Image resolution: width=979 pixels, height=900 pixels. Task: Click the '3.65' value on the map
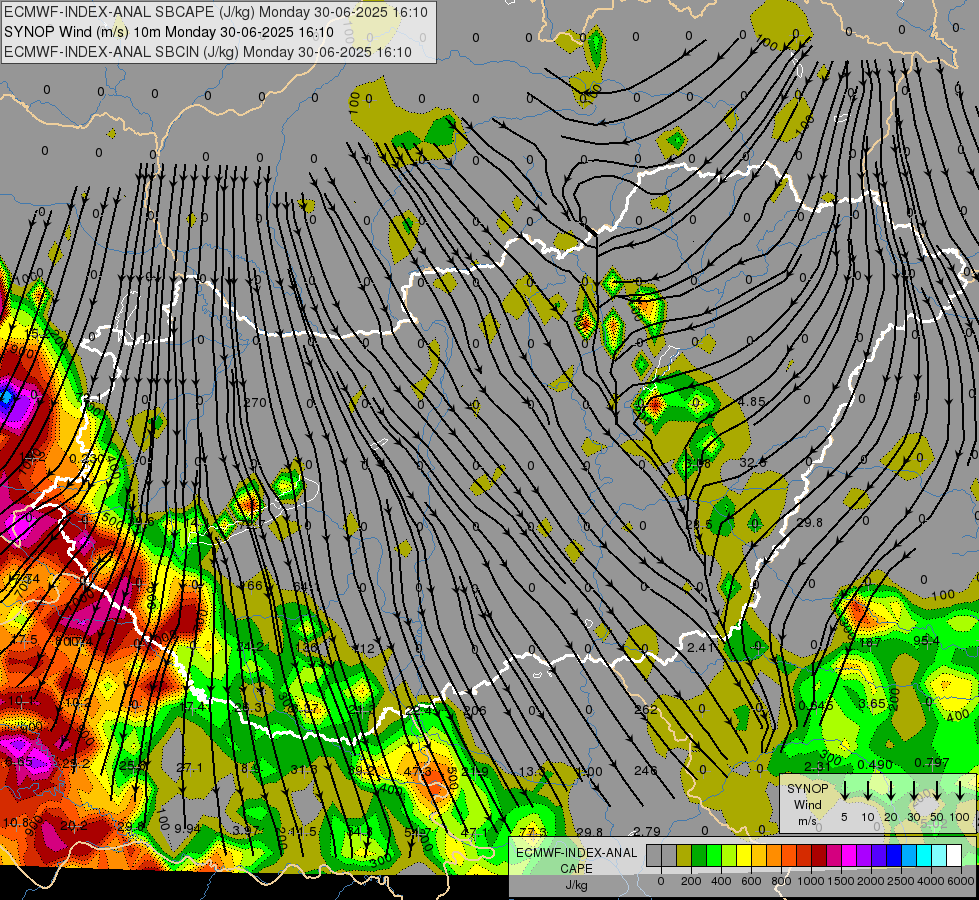[x=872, y=704]
